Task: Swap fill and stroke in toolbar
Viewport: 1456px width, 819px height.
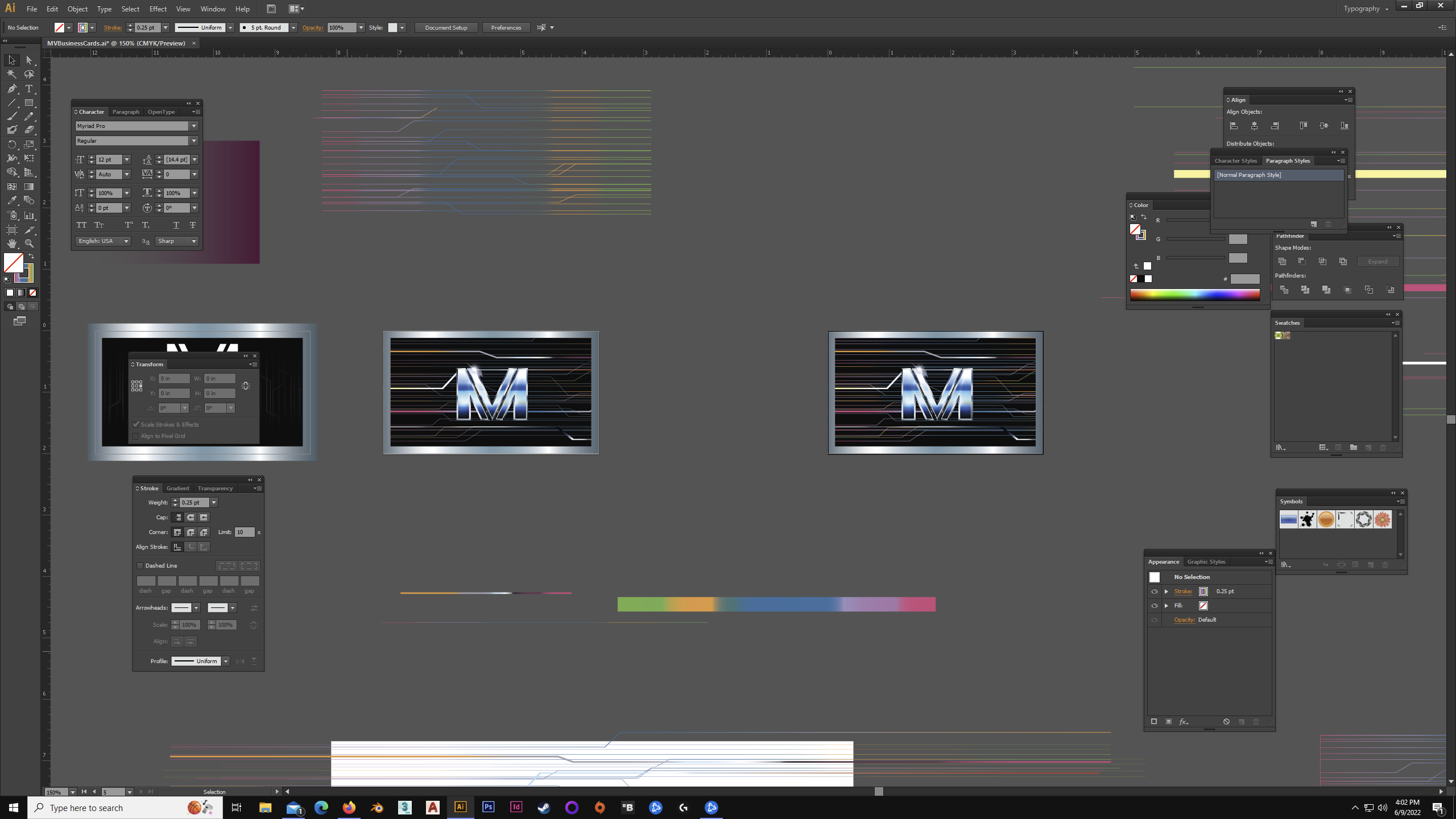Action: [31, 257]
